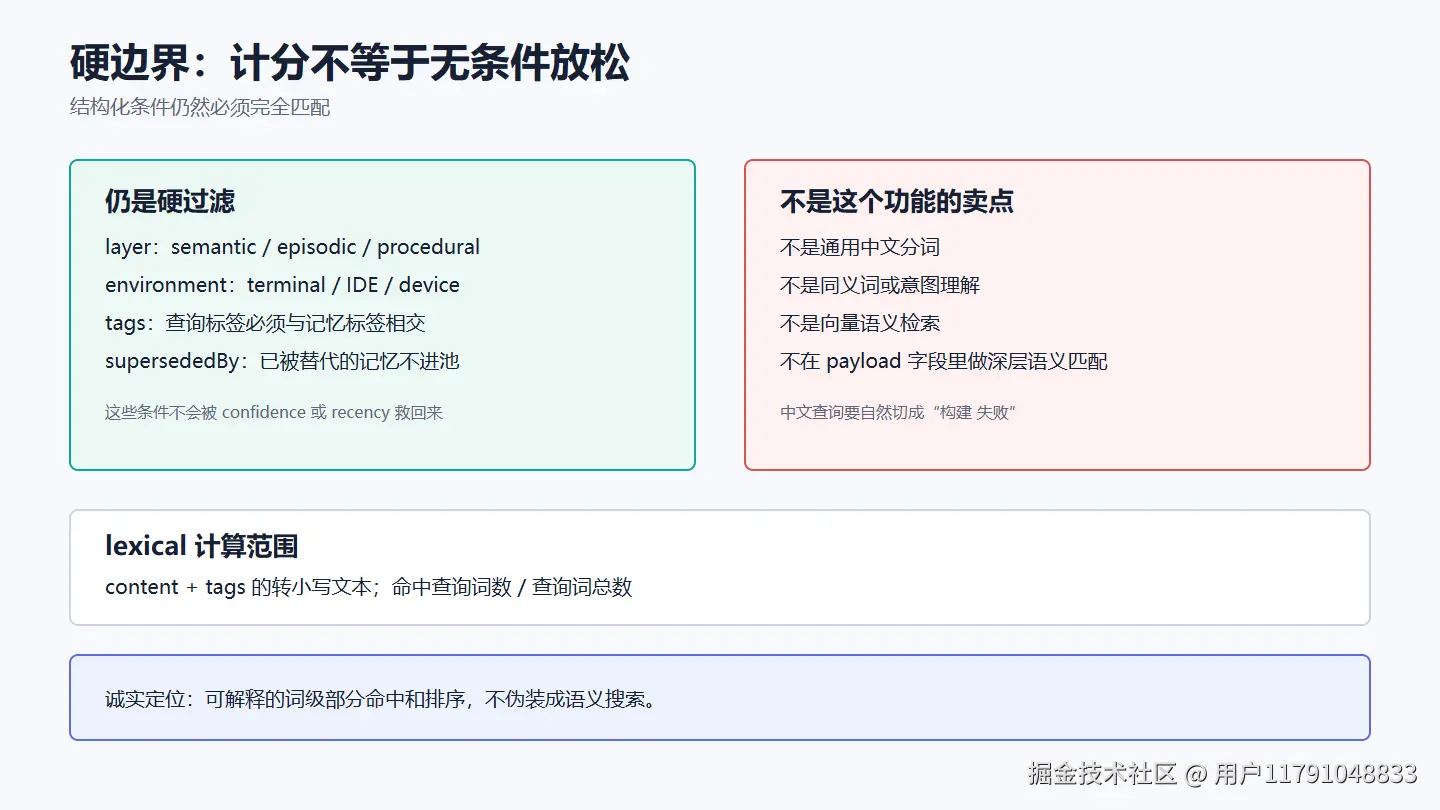This screenshot has height=810, width=1440.
Task: Click the line "supersededBy：已被替代的记忆不进池"
Action: coord(282,361)
